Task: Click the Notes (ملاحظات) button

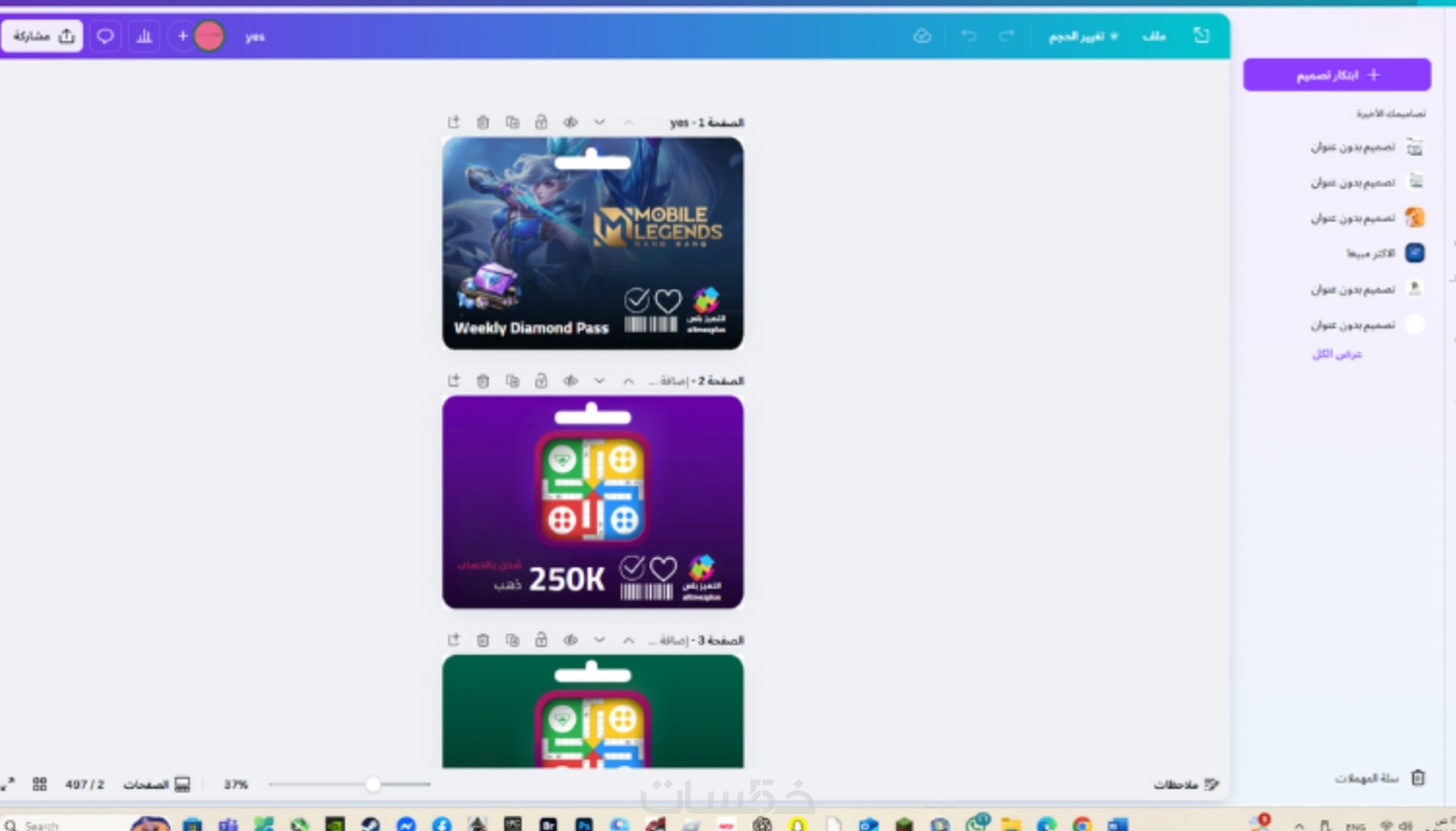Action: coord(1185,784)
